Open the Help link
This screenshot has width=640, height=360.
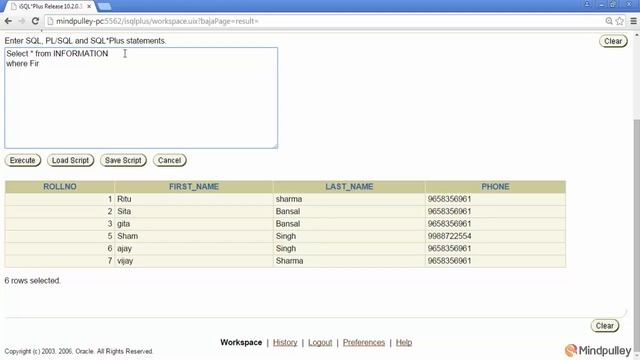[x=404, y=342]
